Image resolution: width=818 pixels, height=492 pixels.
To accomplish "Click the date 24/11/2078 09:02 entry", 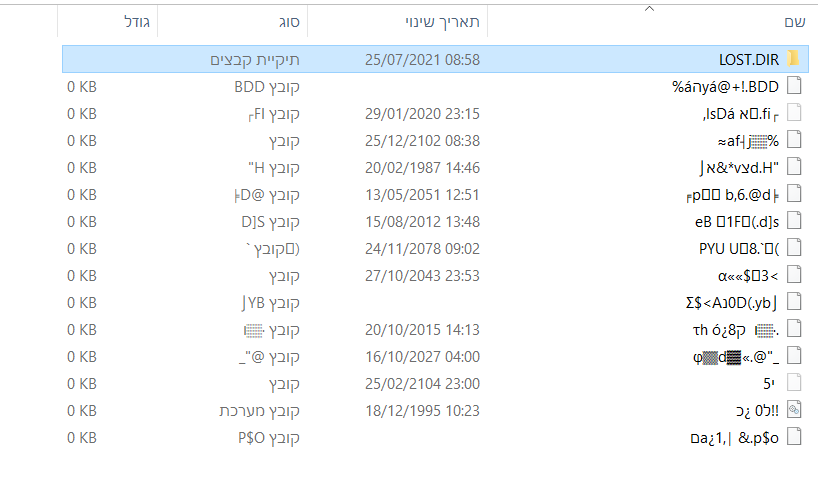I will pyautogui.click(x=422, y=248).
